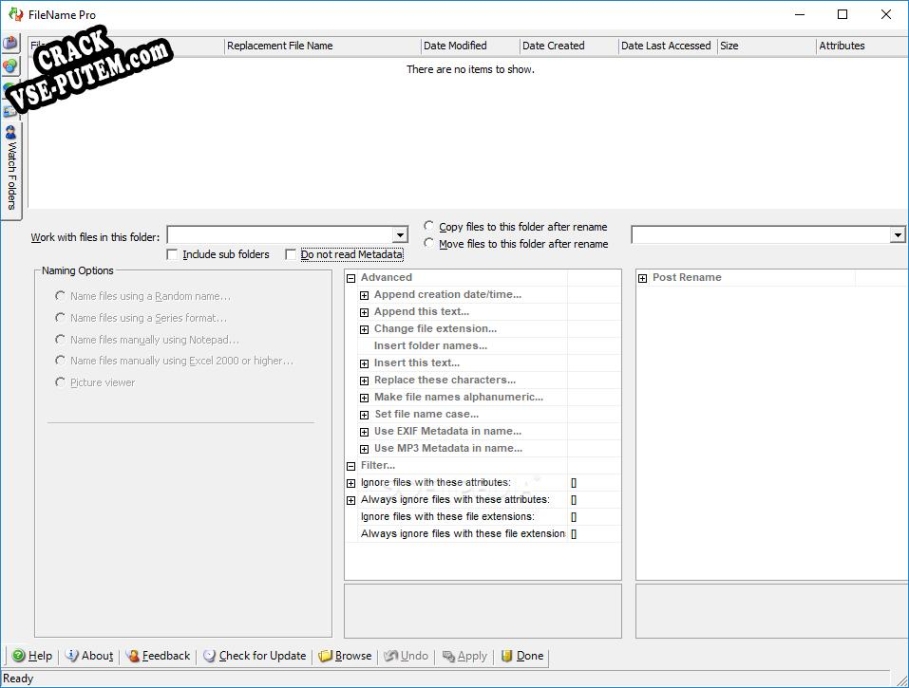Choose Name files using a Series format
909x688 pixels.
[x=60, y=317]
